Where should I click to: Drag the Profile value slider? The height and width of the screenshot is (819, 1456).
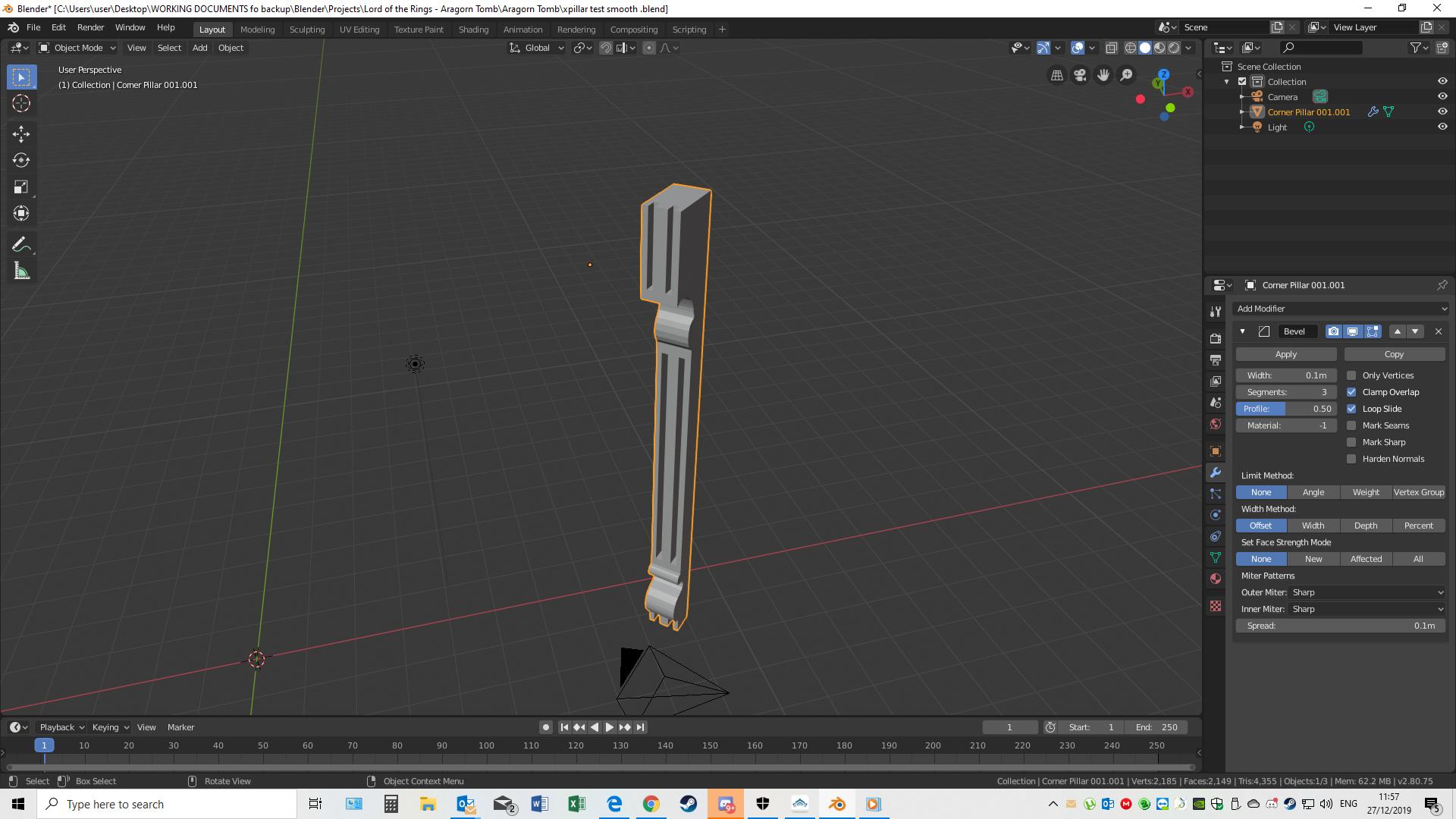click(1286, 408)
